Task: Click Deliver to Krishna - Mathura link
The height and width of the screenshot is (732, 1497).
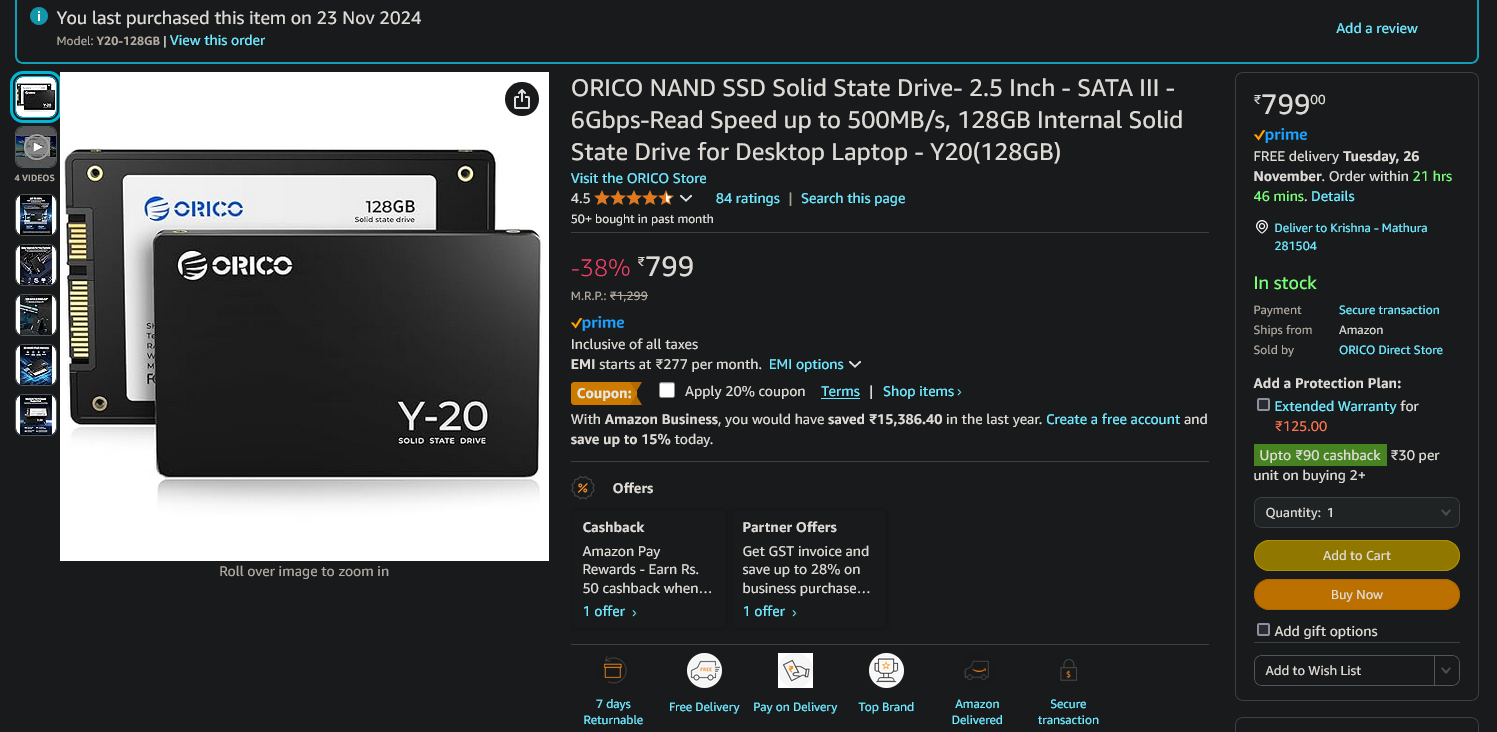Action: coord(1350,236)
